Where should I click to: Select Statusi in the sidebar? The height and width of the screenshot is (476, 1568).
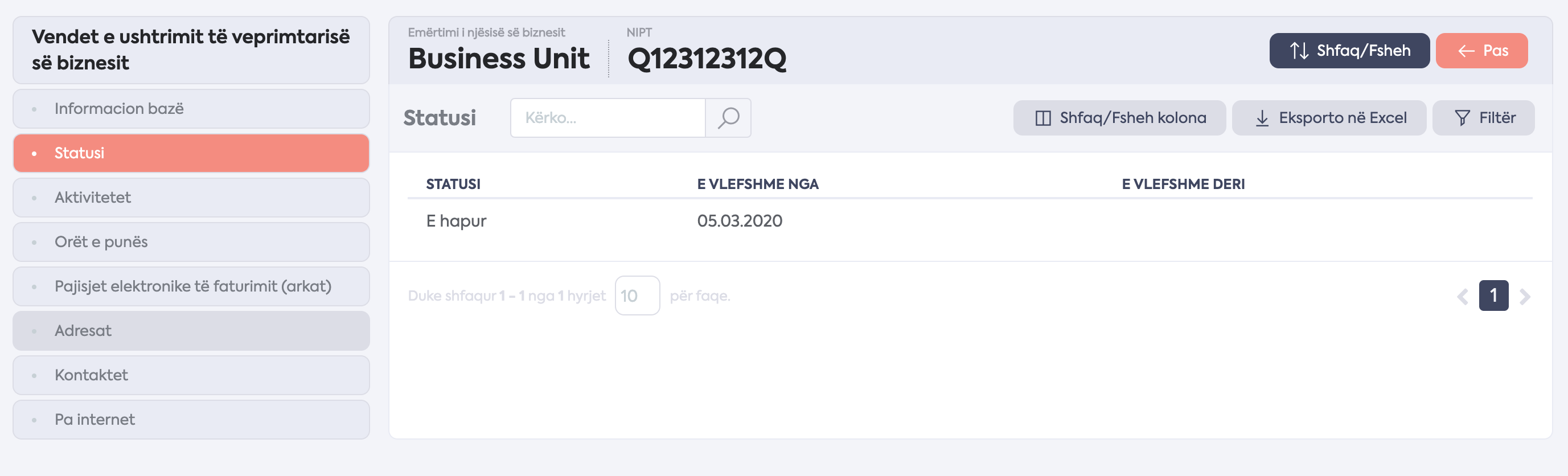[x=191, y=153]
